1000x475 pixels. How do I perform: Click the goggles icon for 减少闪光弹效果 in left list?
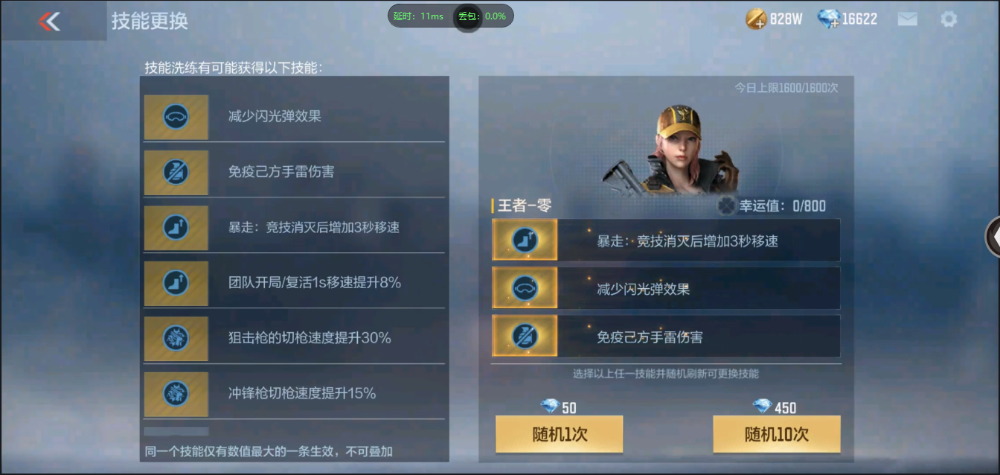[176, 117]
